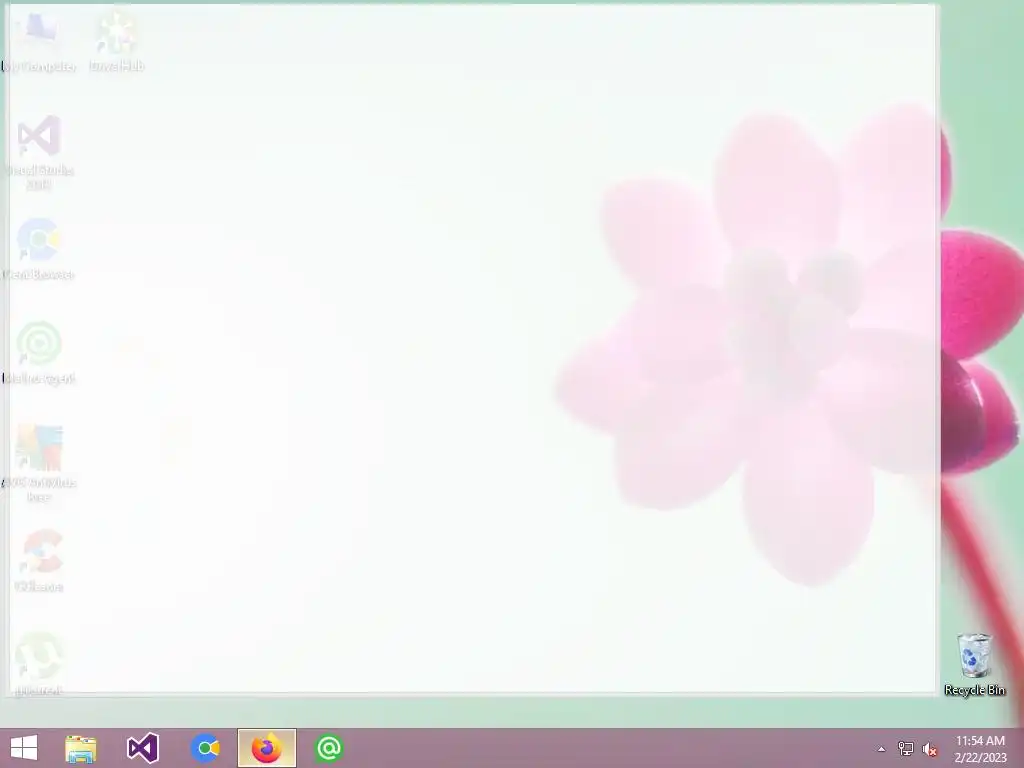The height and width of the screenshot is (768, 1024).
Task: Show hidden system tray icons
Action: point(881,749)
